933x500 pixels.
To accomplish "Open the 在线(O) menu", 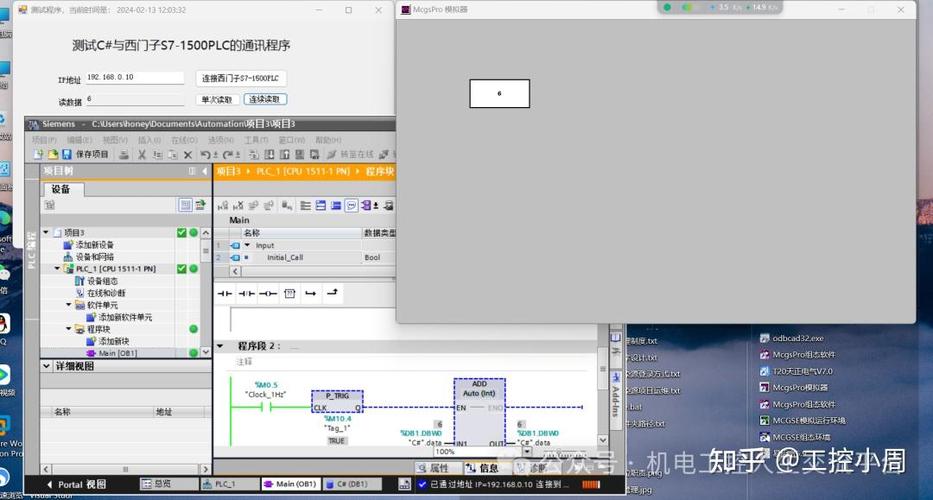I will (x=184, y=140).
